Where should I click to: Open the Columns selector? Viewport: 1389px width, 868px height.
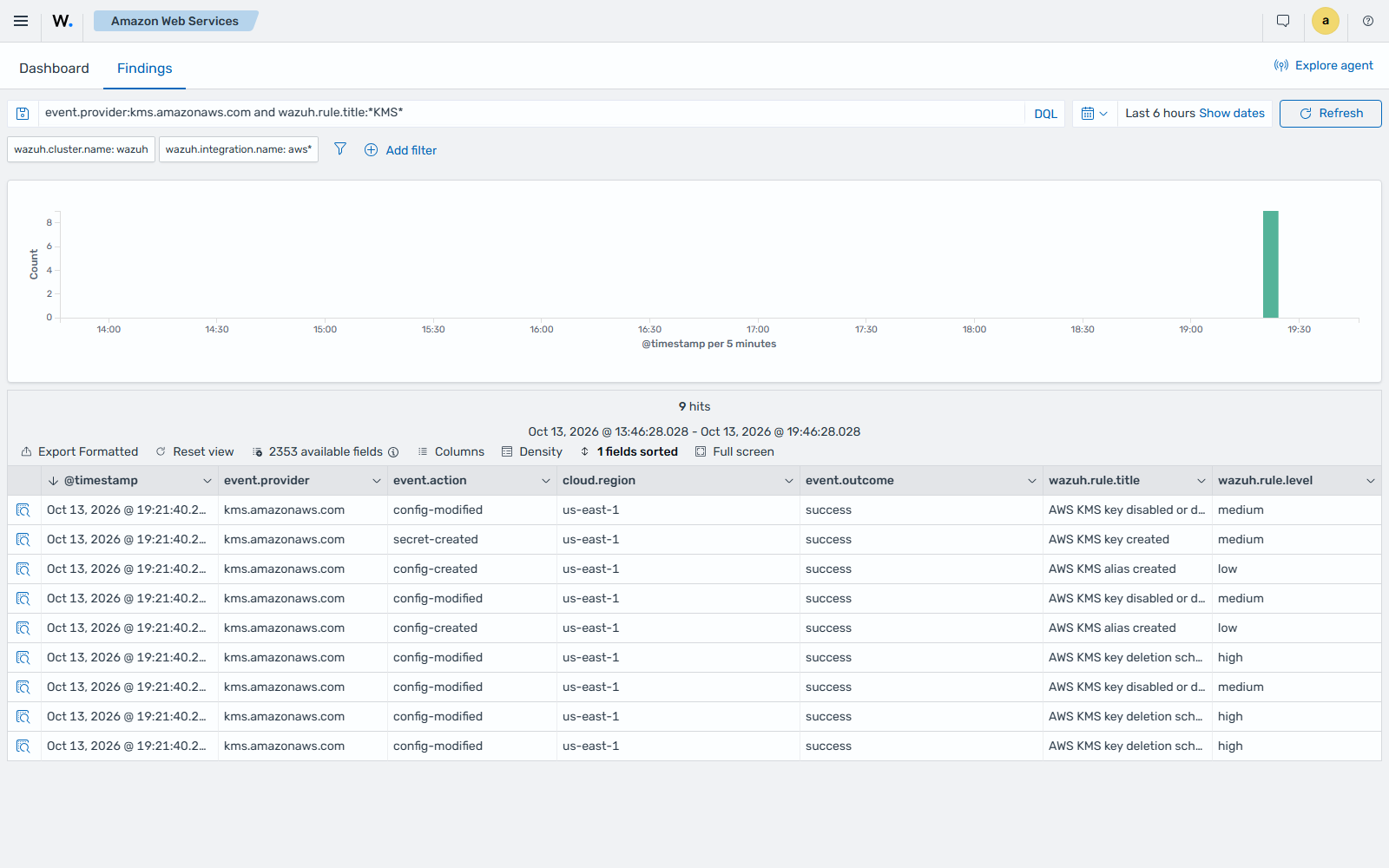click(451, 452)
